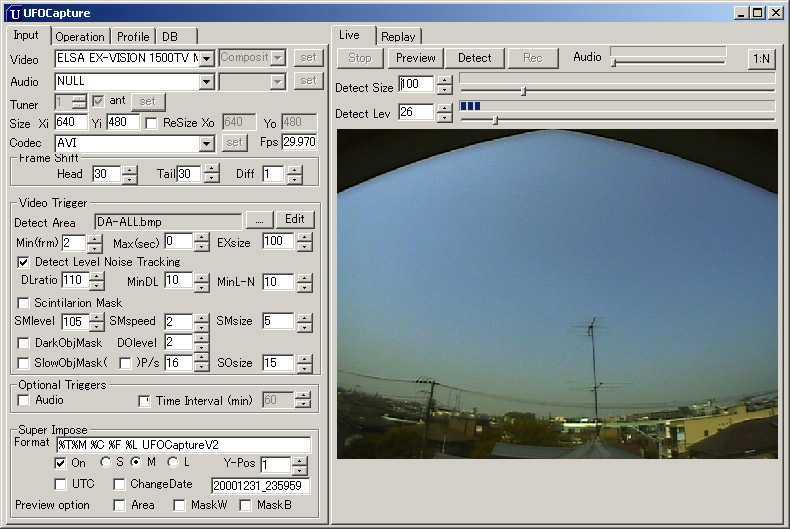
Task: Click the Detect Area DA-ALL.bmp field
Action: pos(168,222)
